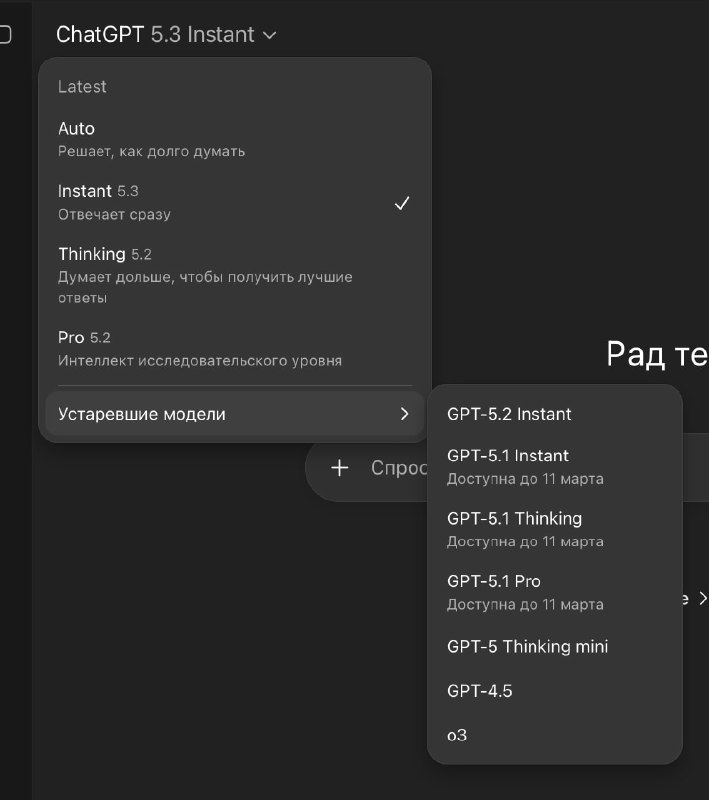This screenshot has height=800, width=709.
Task: Choose GPT-5.1 Instant legacy model
Action: [x=524, y=466]
